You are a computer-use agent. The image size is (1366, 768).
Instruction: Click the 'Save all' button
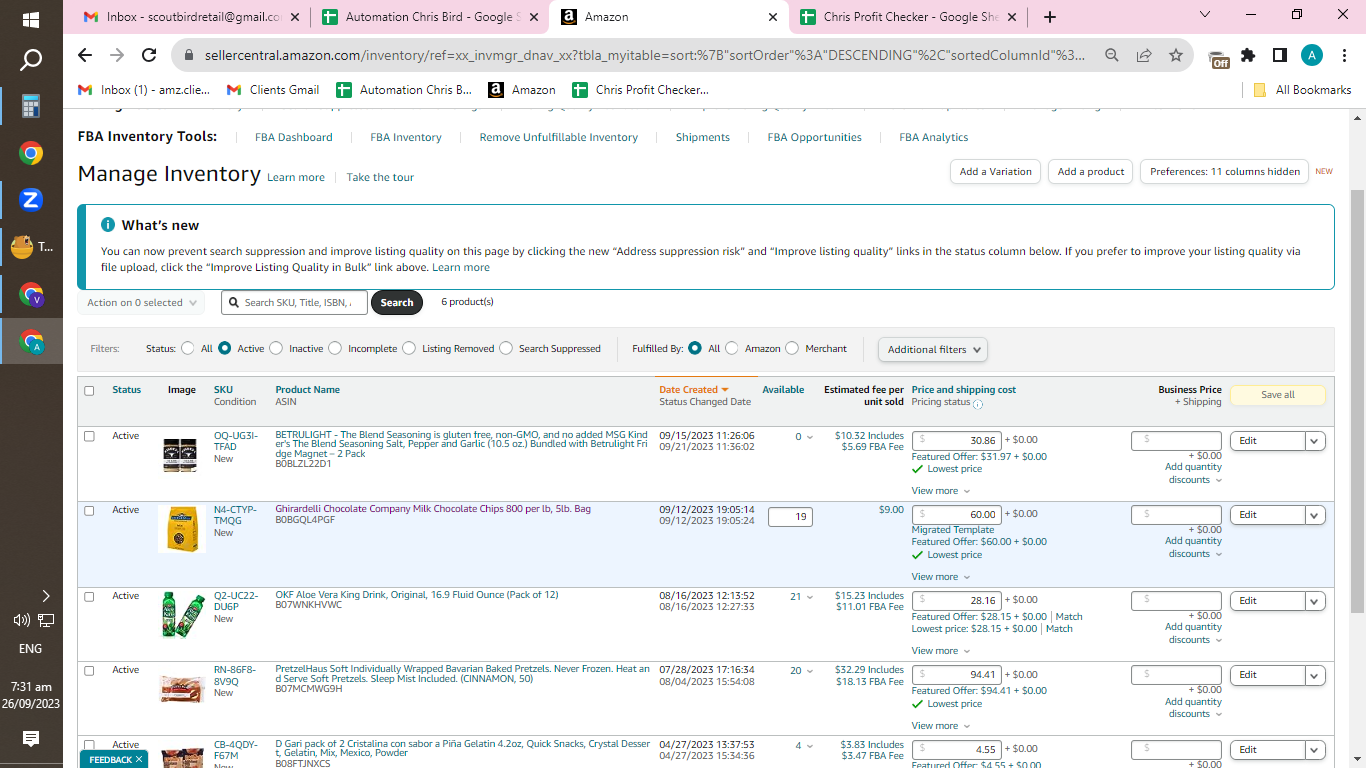tap(1278, 395)
